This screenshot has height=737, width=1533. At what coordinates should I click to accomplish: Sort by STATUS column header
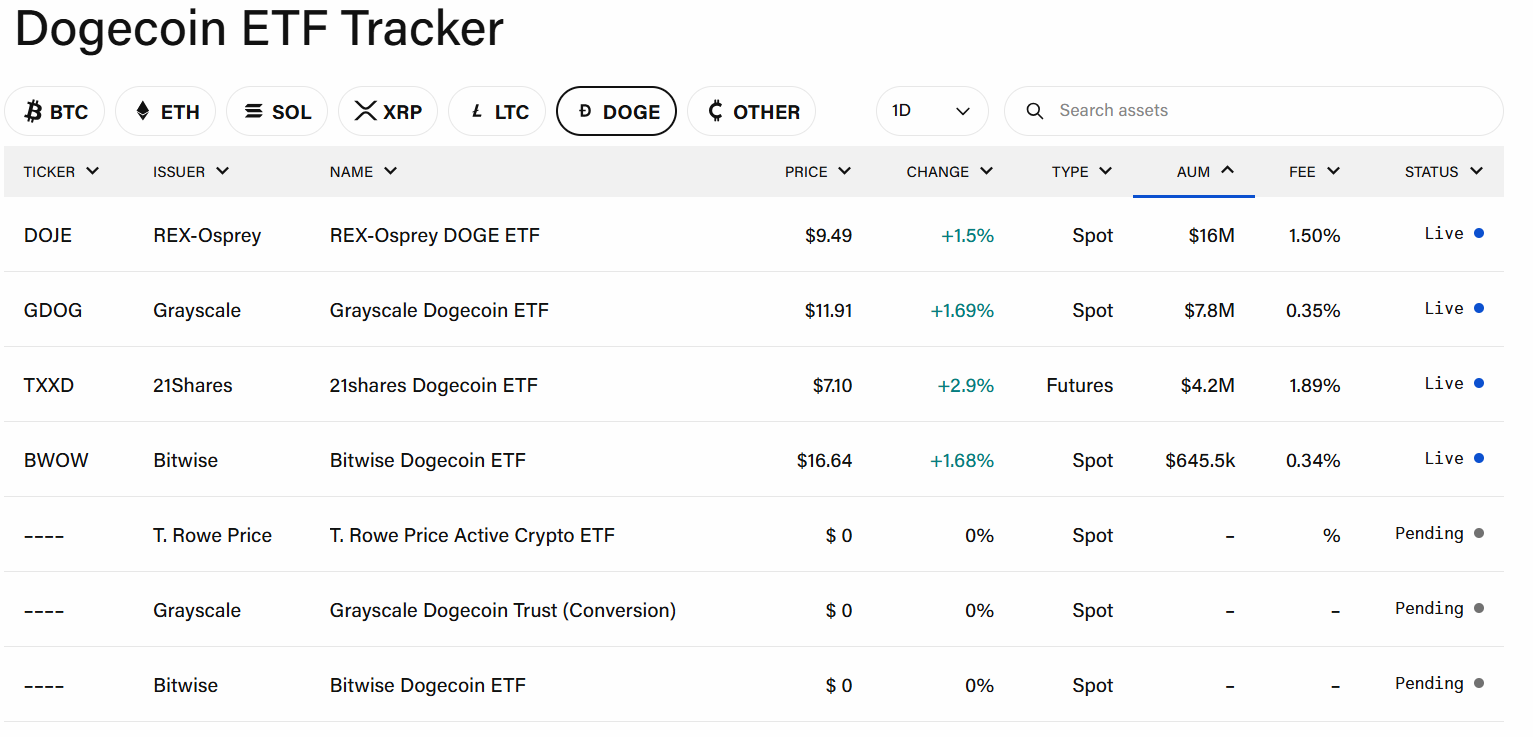[1444, 172]
